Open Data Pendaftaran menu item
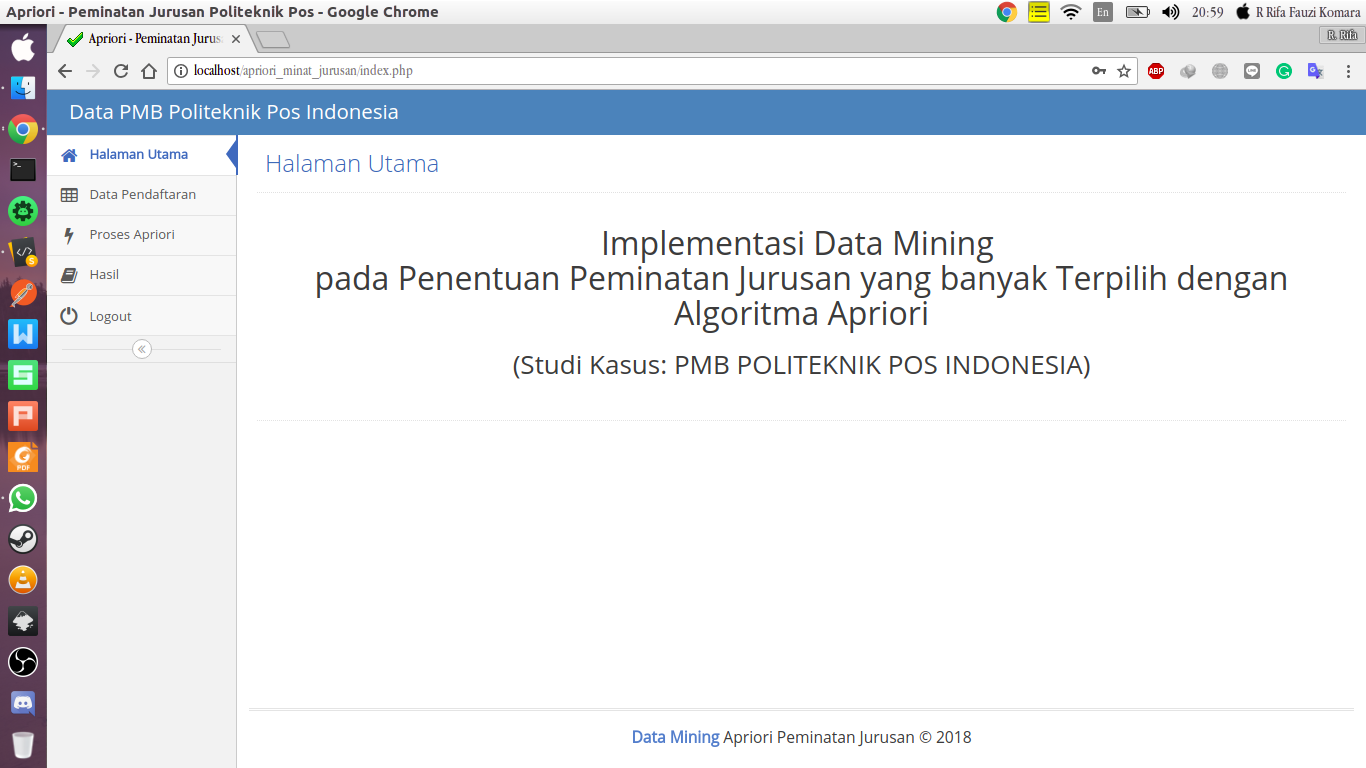This screenshot has height=768, width=1366. pos(142,195)
